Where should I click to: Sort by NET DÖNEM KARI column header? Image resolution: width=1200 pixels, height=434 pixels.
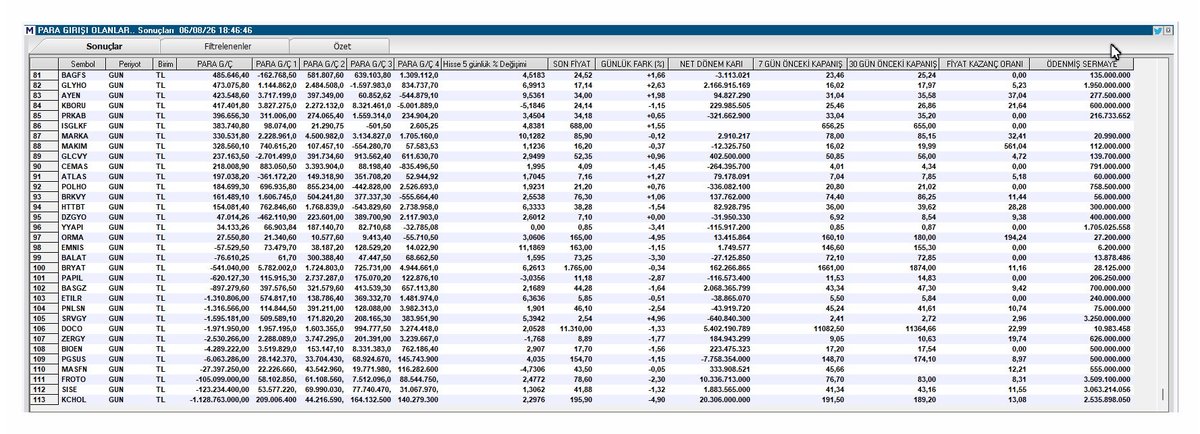(711, 63)
